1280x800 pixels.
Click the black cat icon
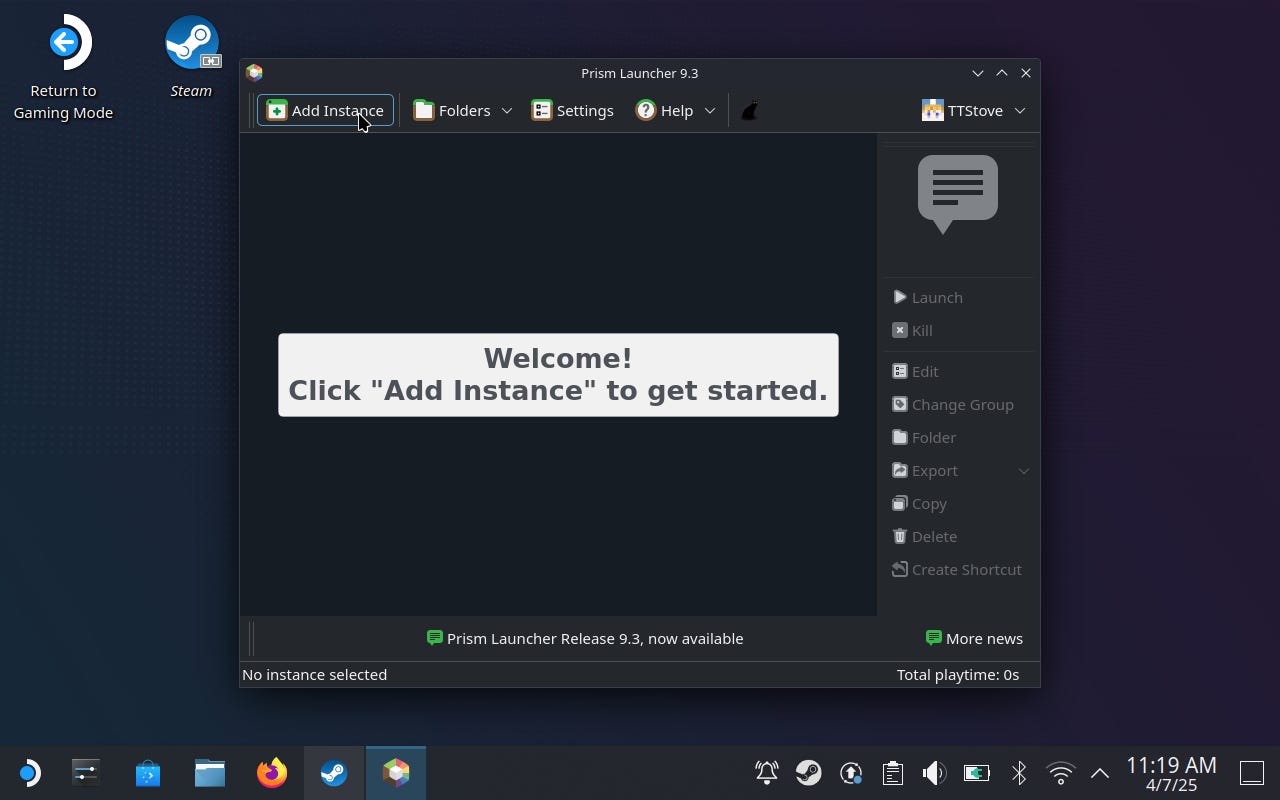click(750, 110)
